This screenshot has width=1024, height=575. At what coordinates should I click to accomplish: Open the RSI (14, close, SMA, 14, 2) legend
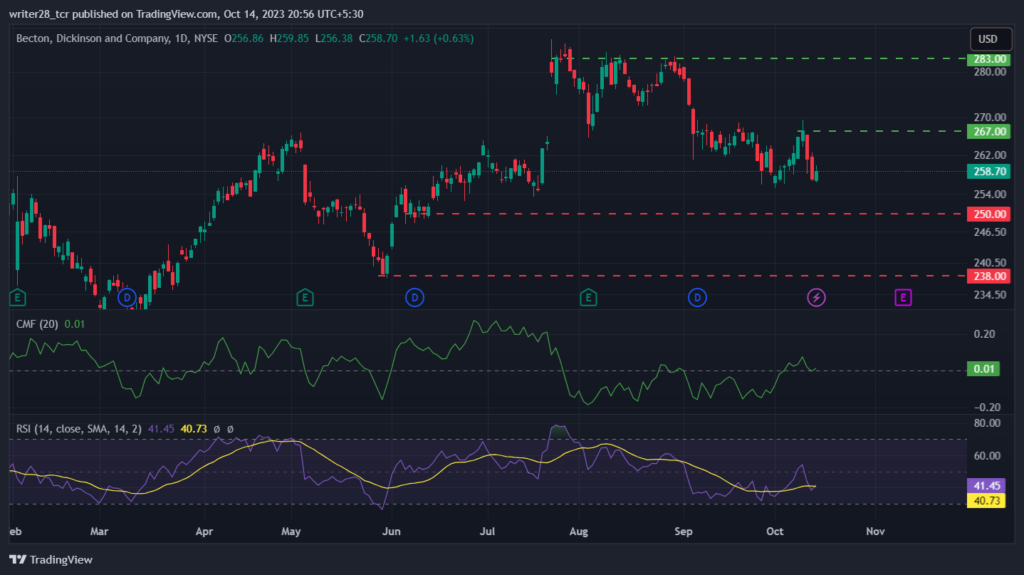click(x=78, y=429)
